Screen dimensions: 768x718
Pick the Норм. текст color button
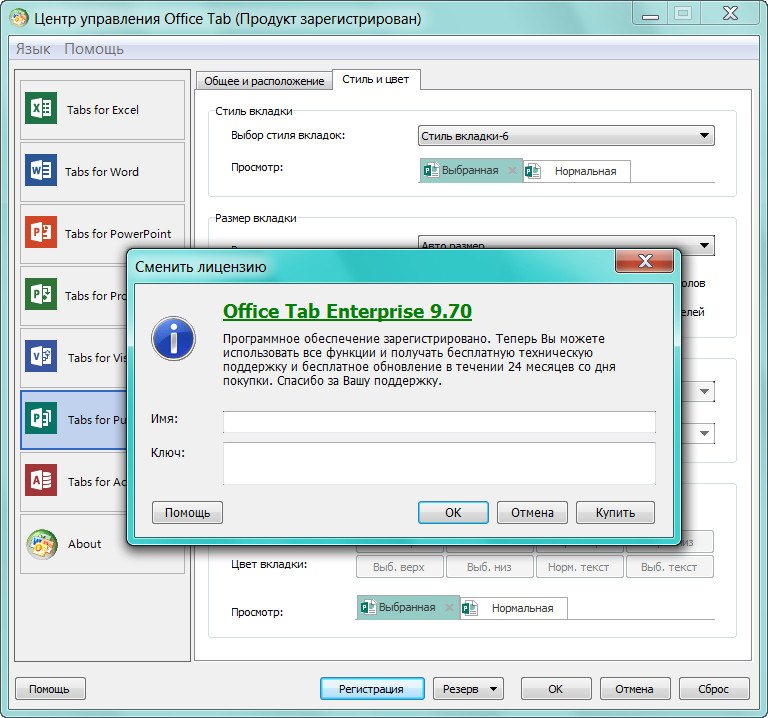tap(579, 567)
